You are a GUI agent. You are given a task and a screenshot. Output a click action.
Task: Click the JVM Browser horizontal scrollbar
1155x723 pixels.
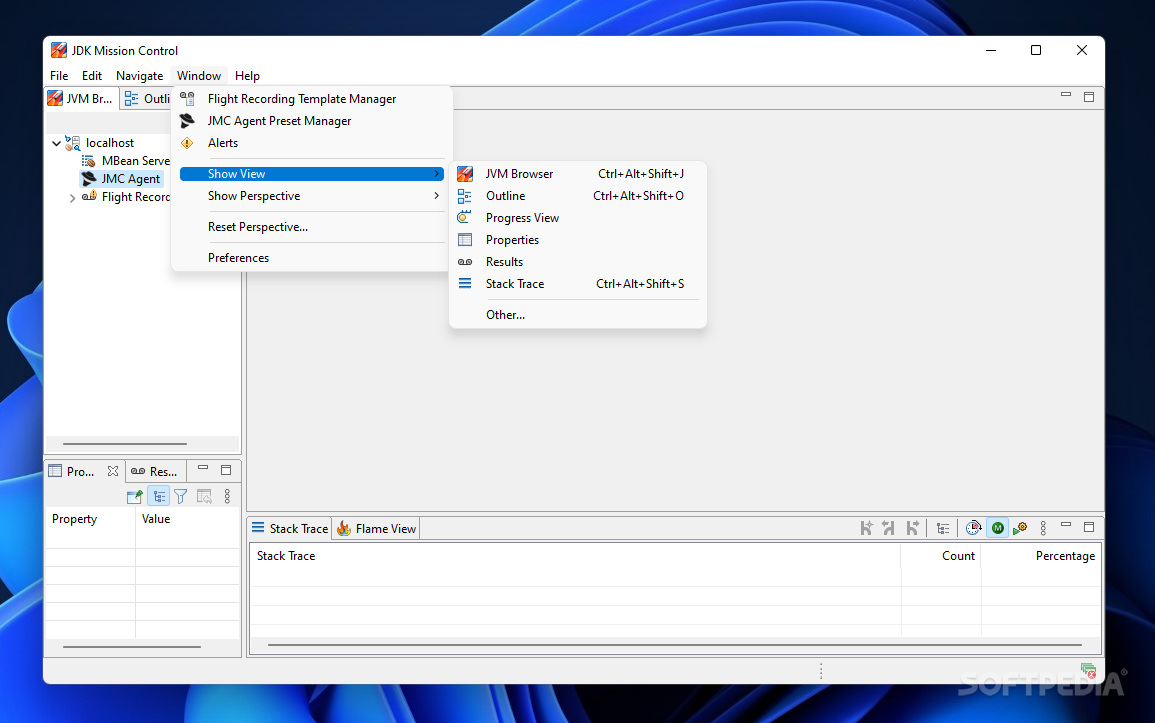tap(125, 444)
